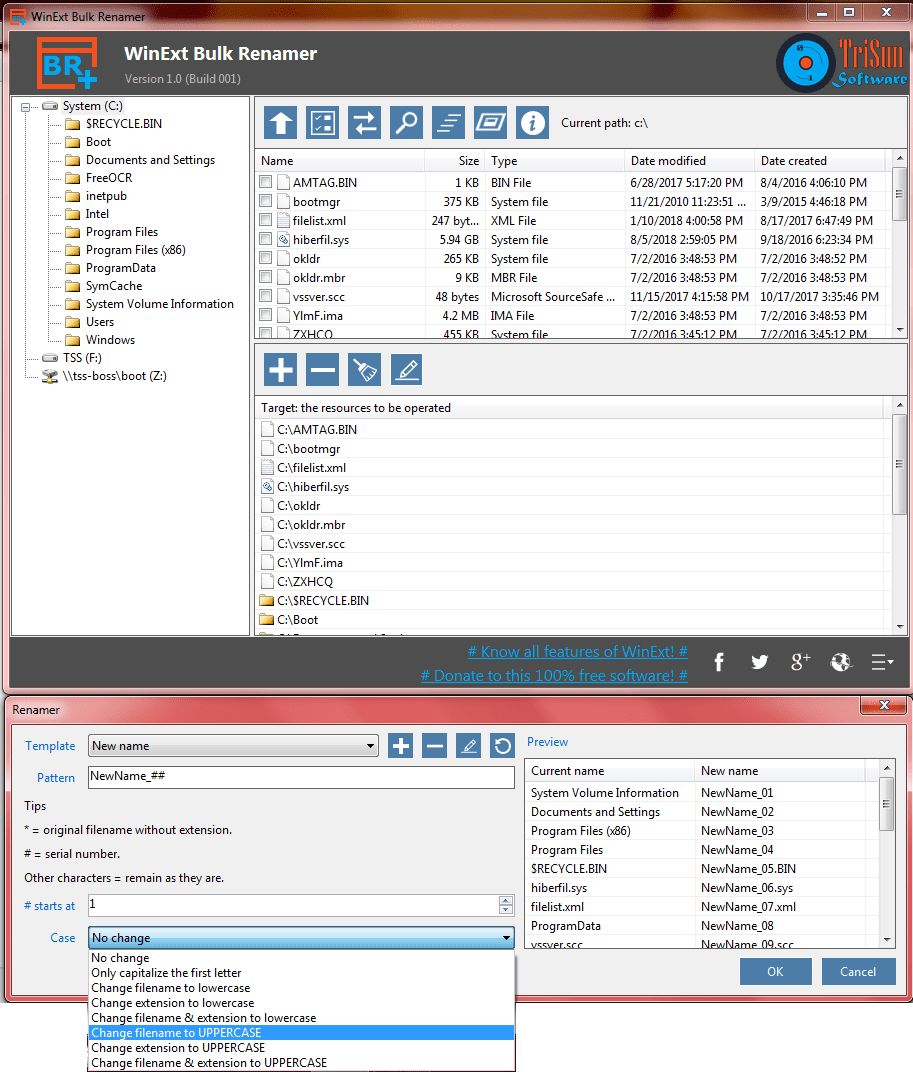Click the edit pencil icon above target list
The image size is (913, 1072).
pos(406,369)
